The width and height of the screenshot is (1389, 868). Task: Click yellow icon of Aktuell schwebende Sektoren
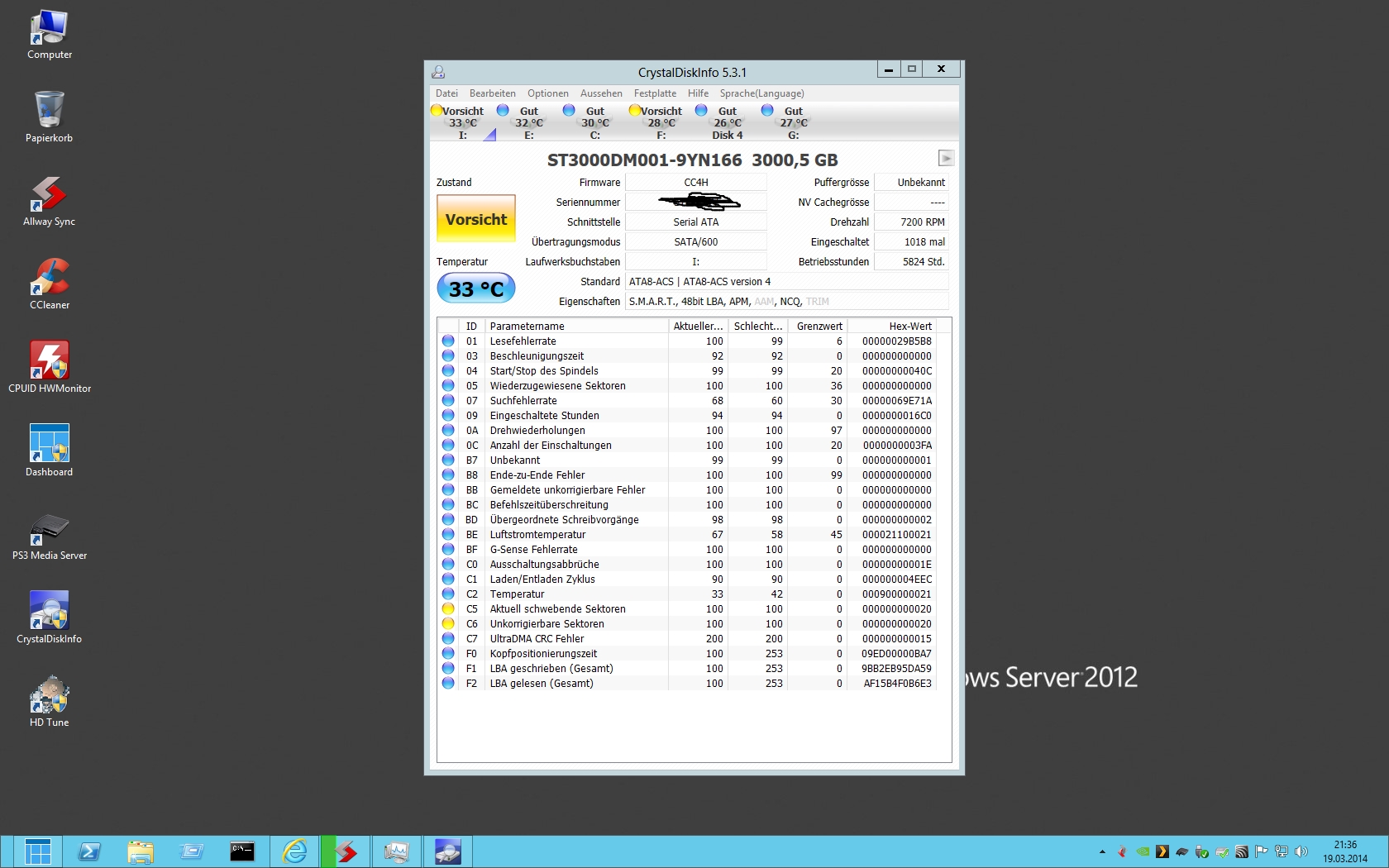tap(448, 608)
